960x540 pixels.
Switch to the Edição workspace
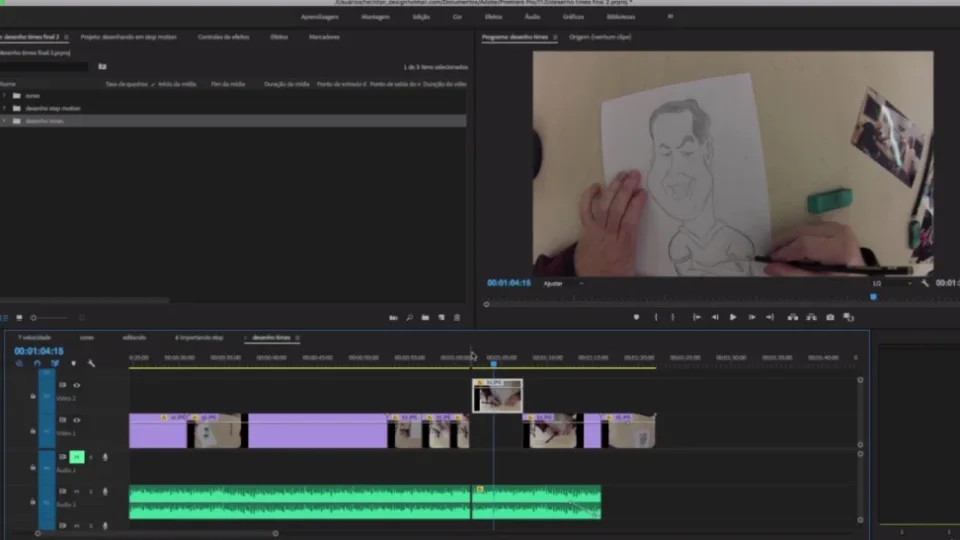coord(421,17)
